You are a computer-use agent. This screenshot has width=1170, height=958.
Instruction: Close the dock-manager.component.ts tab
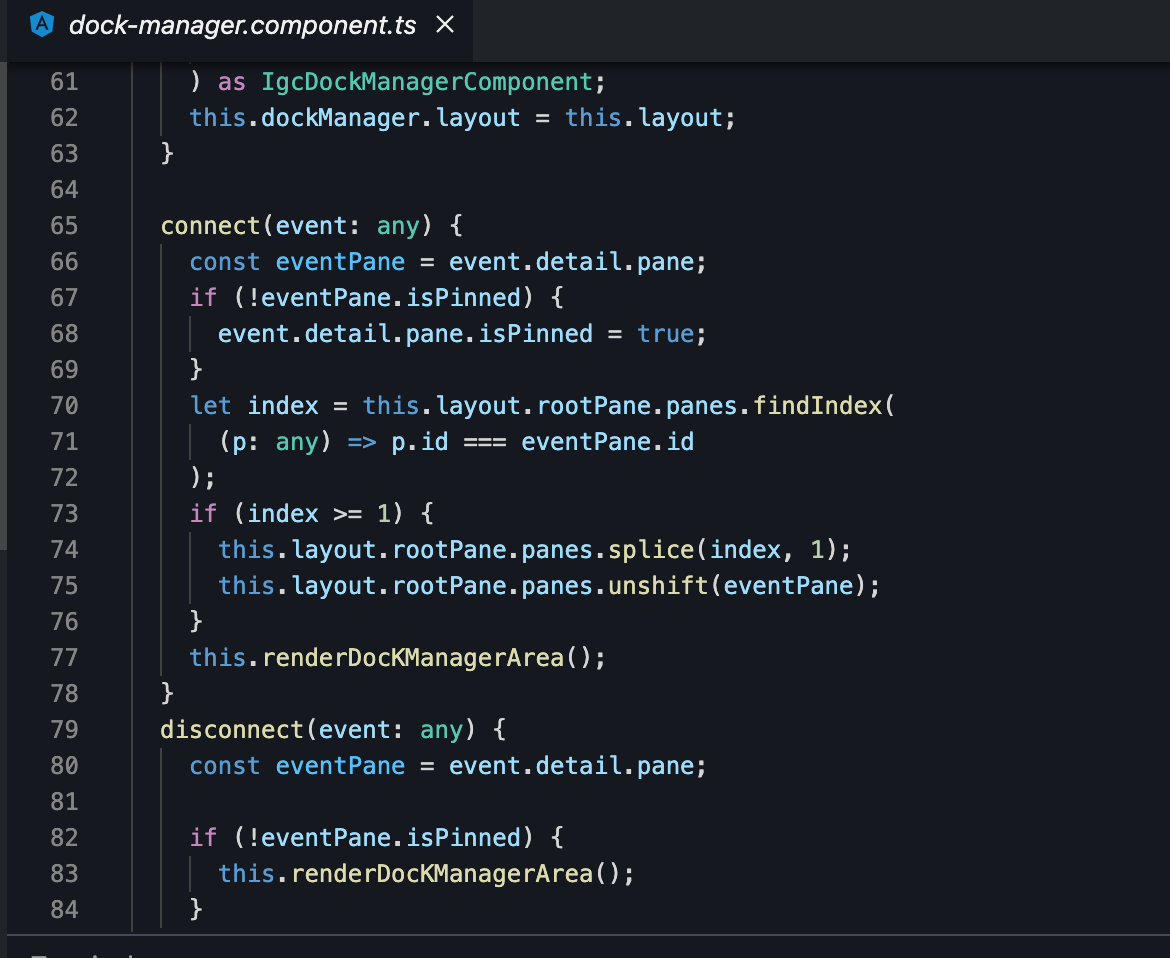pyautogui.click(x=444, y=25)
